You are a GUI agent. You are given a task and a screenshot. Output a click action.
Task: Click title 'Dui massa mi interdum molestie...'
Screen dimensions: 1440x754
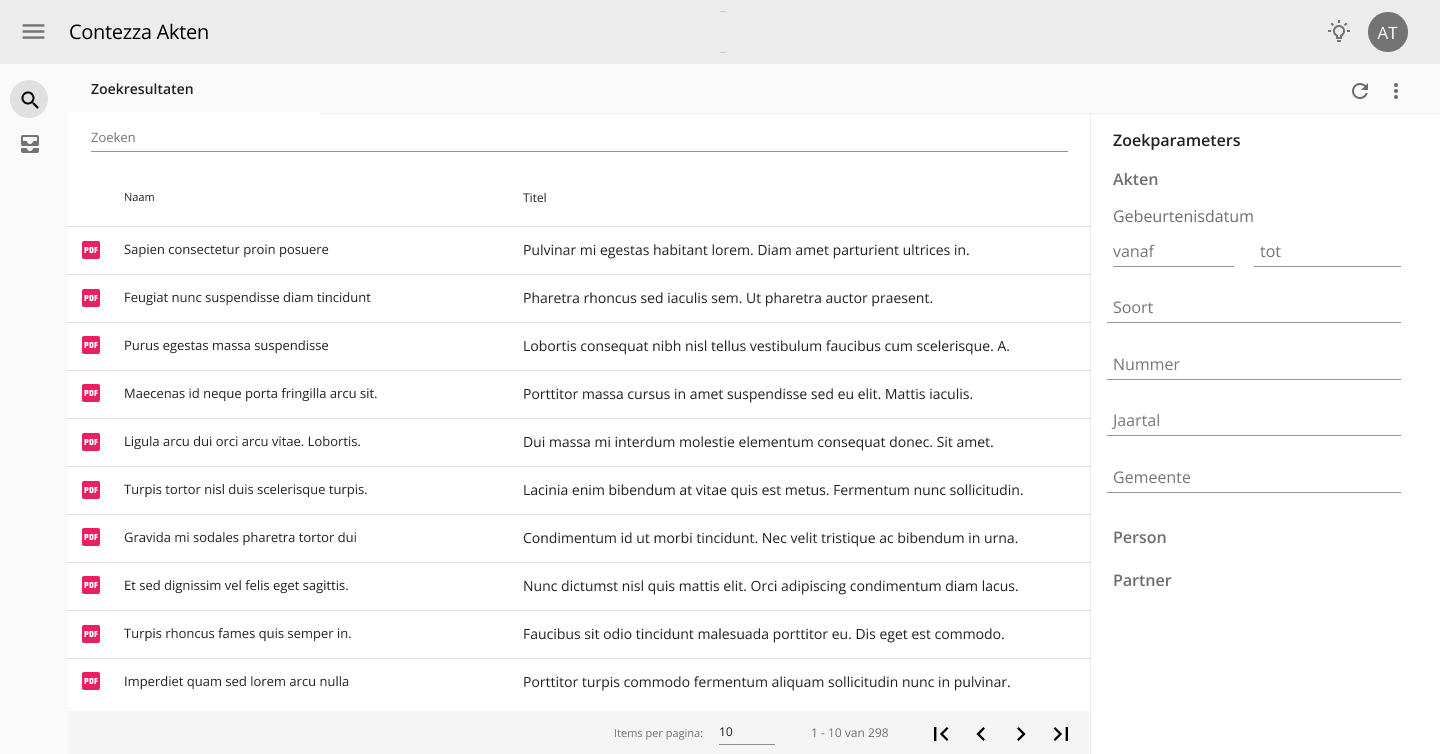tap(758, 442)
